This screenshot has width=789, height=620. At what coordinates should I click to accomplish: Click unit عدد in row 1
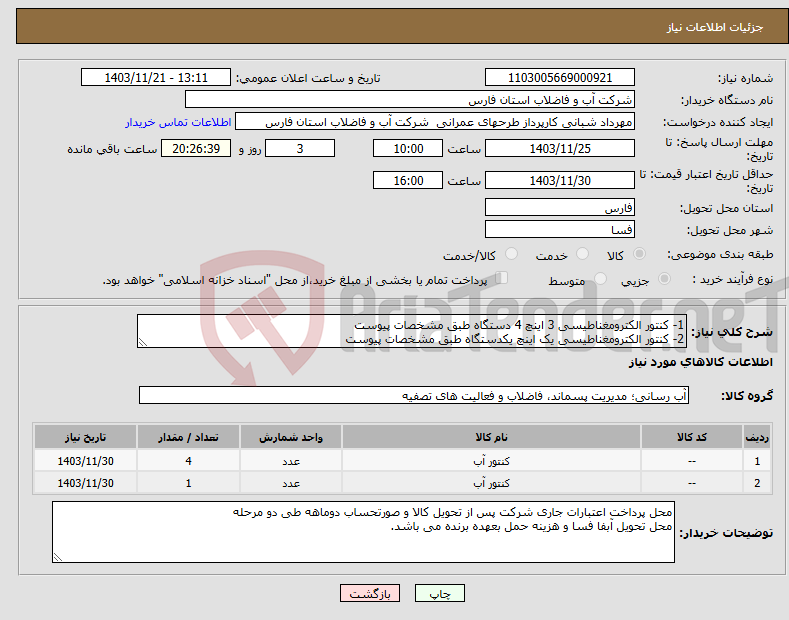(291, 461)
